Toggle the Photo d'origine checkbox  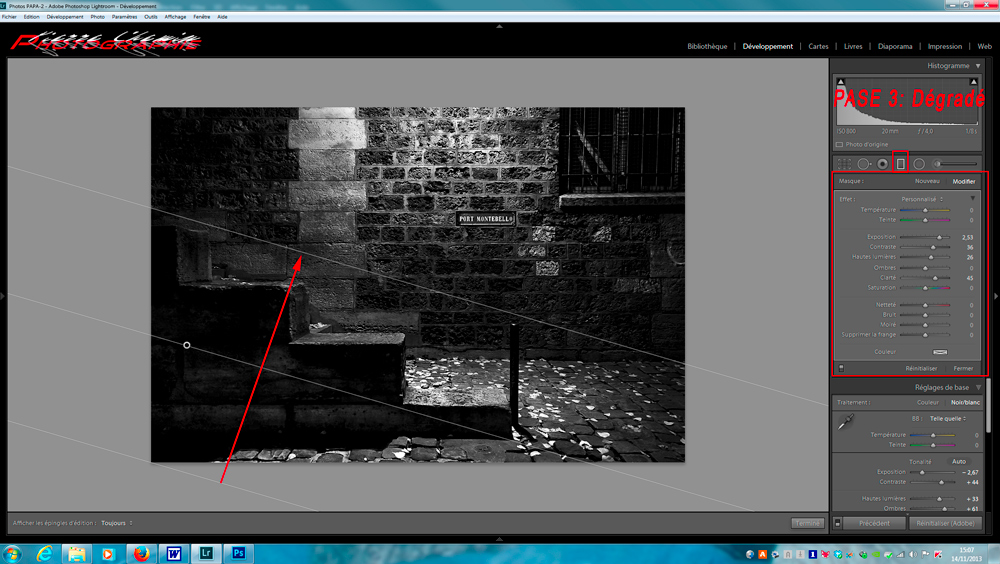(x=839, y=145)
